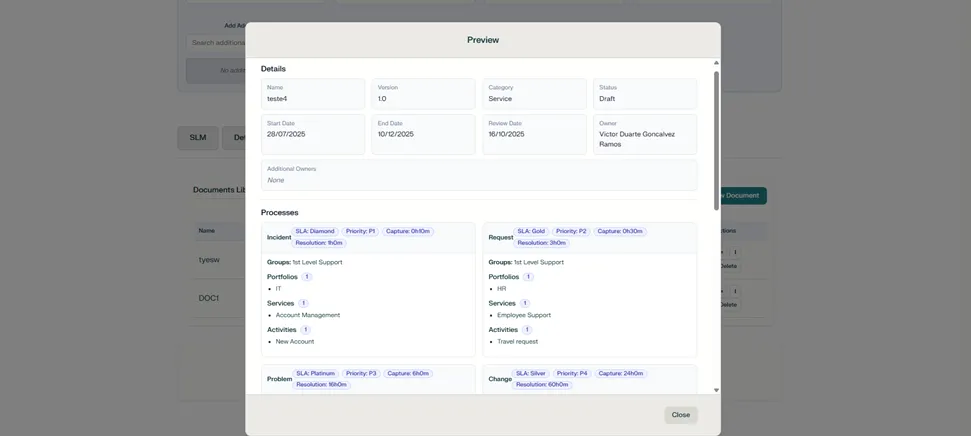Image resolution: width=971 pixels, height=436 pixels.
Task: Click the Capture: 6h0m badge
Action: coord(408,373)
